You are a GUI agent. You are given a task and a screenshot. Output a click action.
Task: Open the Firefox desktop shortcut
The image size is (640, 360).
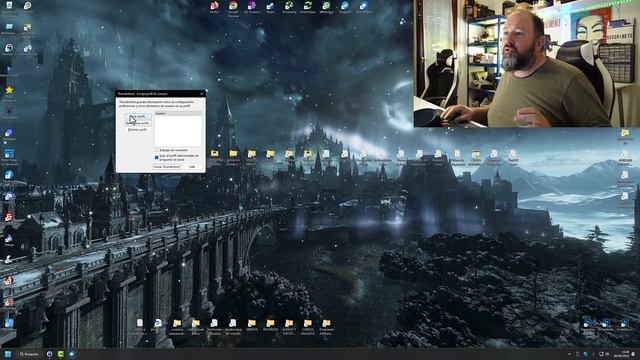click(x=214, y=7)
